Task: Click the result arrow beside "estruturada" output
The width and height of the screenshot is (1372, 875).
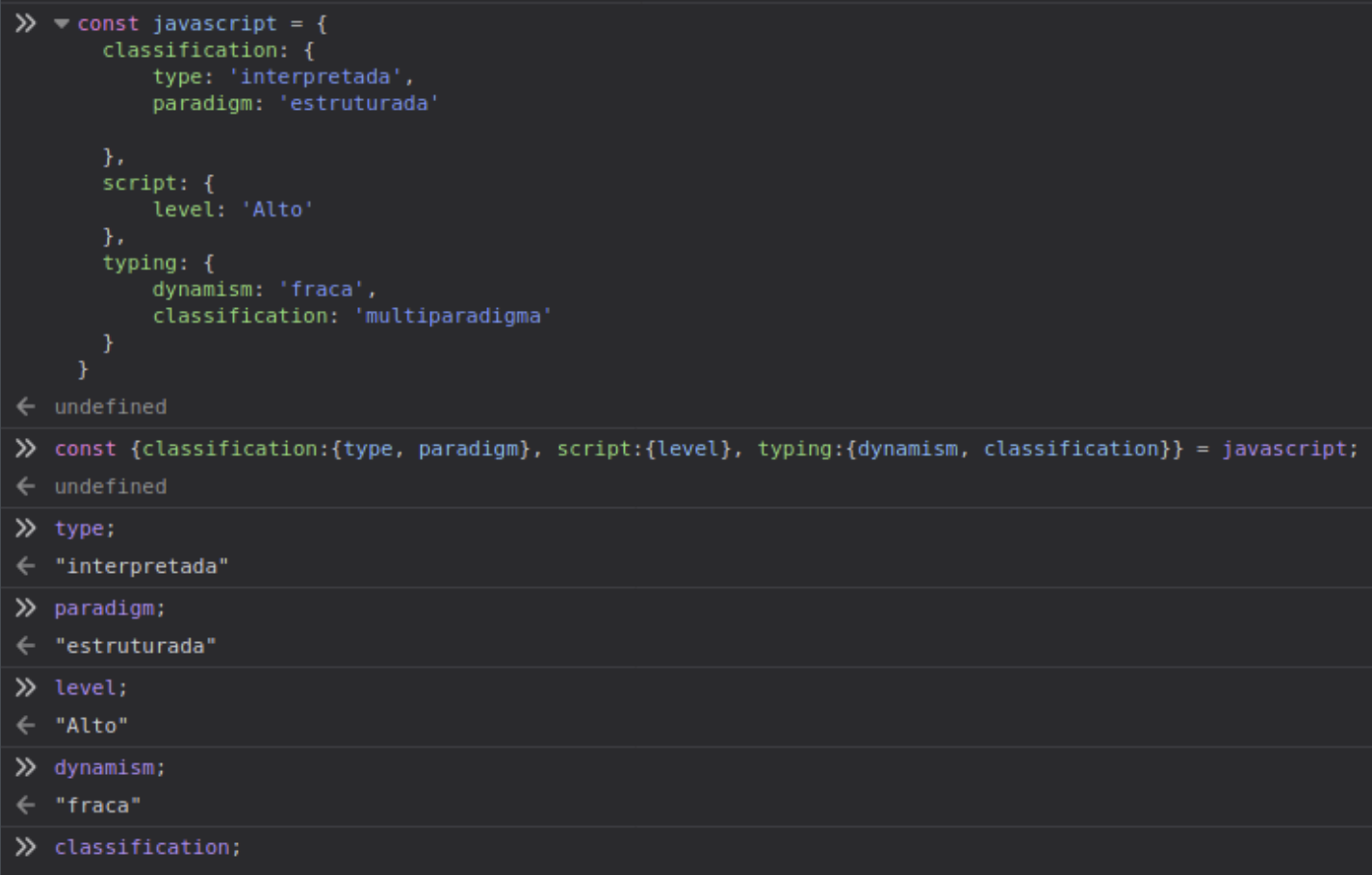Action: [x=26, y=646]
